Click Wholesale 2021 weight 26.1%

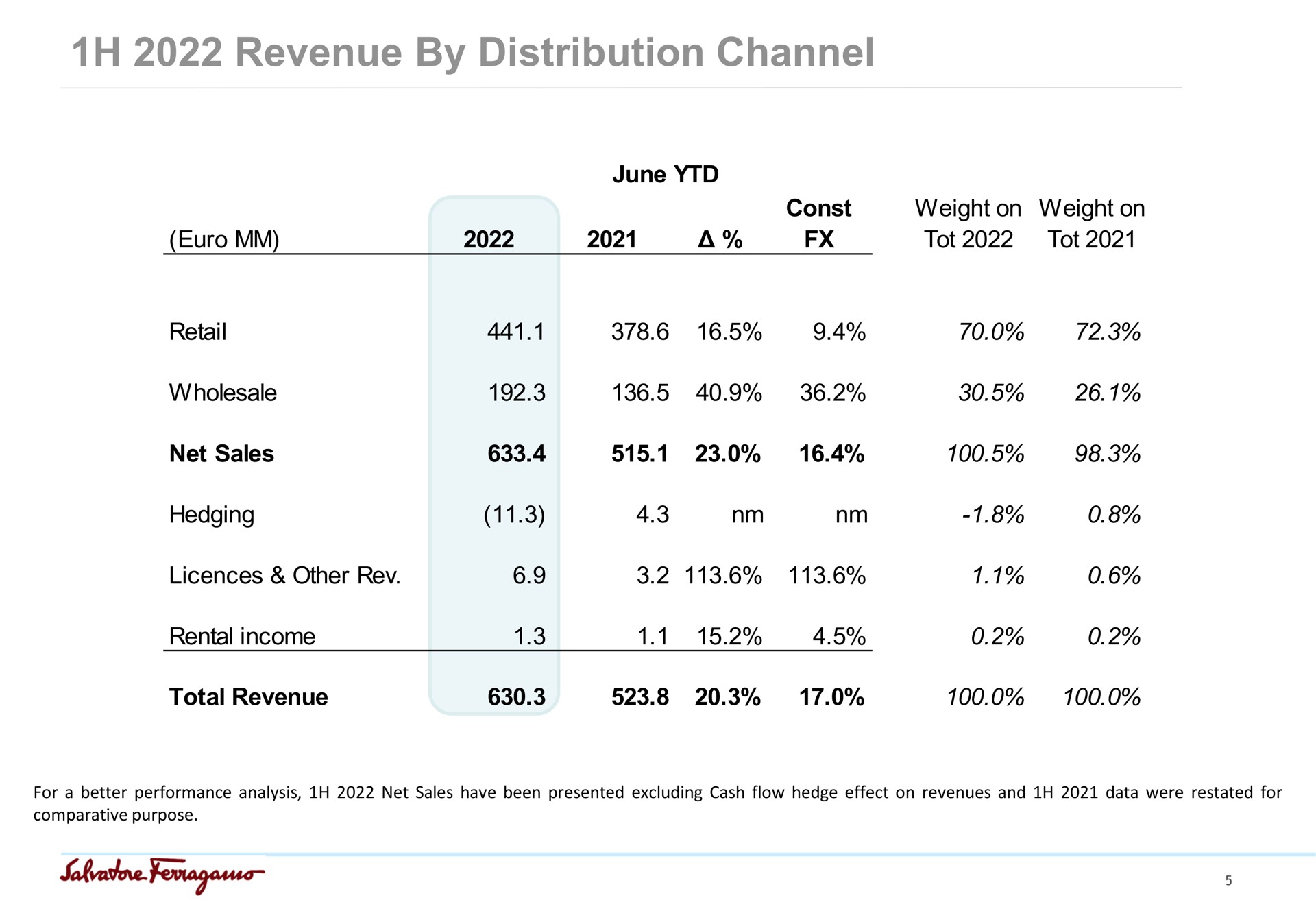tap(1108, 393)
